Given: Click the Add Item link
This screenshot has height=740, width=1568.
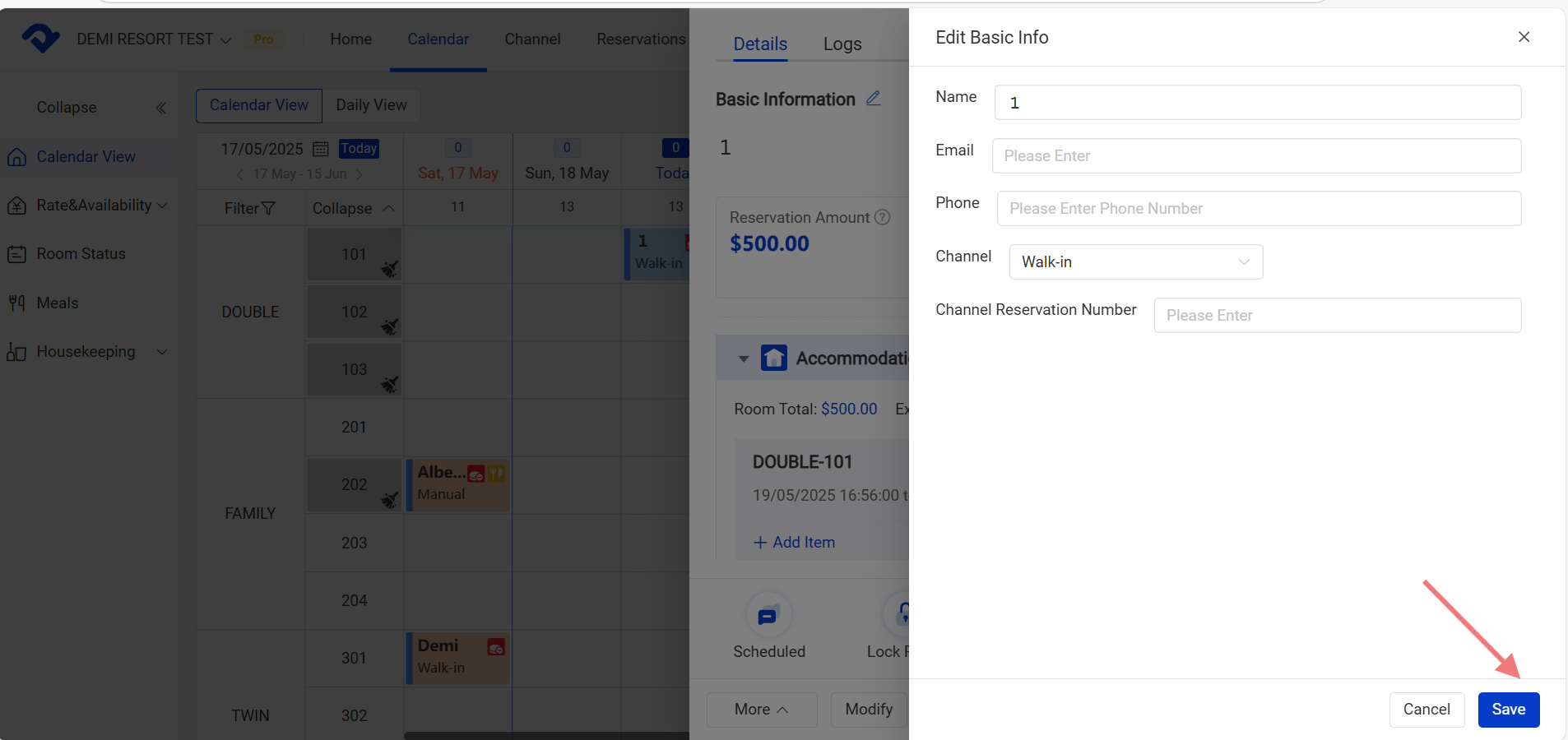Looking at the screenshot, I should point(795,543).
